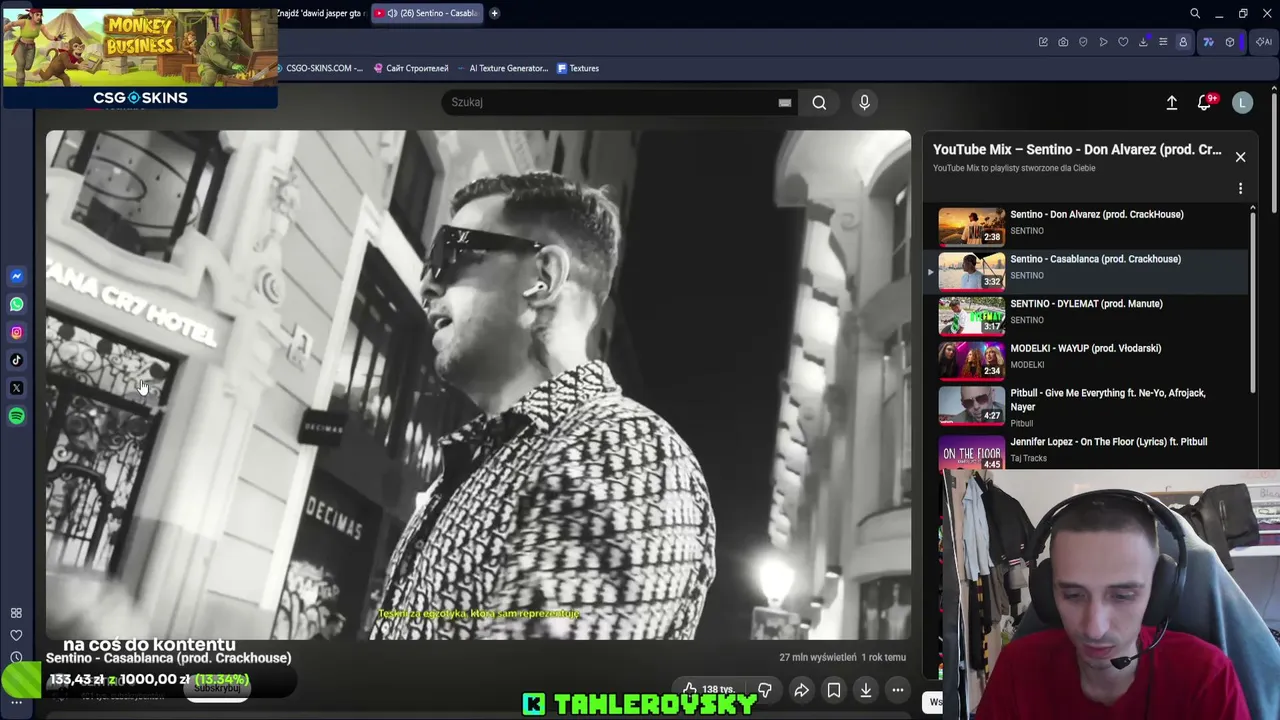Open the extensions cube icon
The width and height of the screenshot is (1280, 720).
click(1230, 42)
